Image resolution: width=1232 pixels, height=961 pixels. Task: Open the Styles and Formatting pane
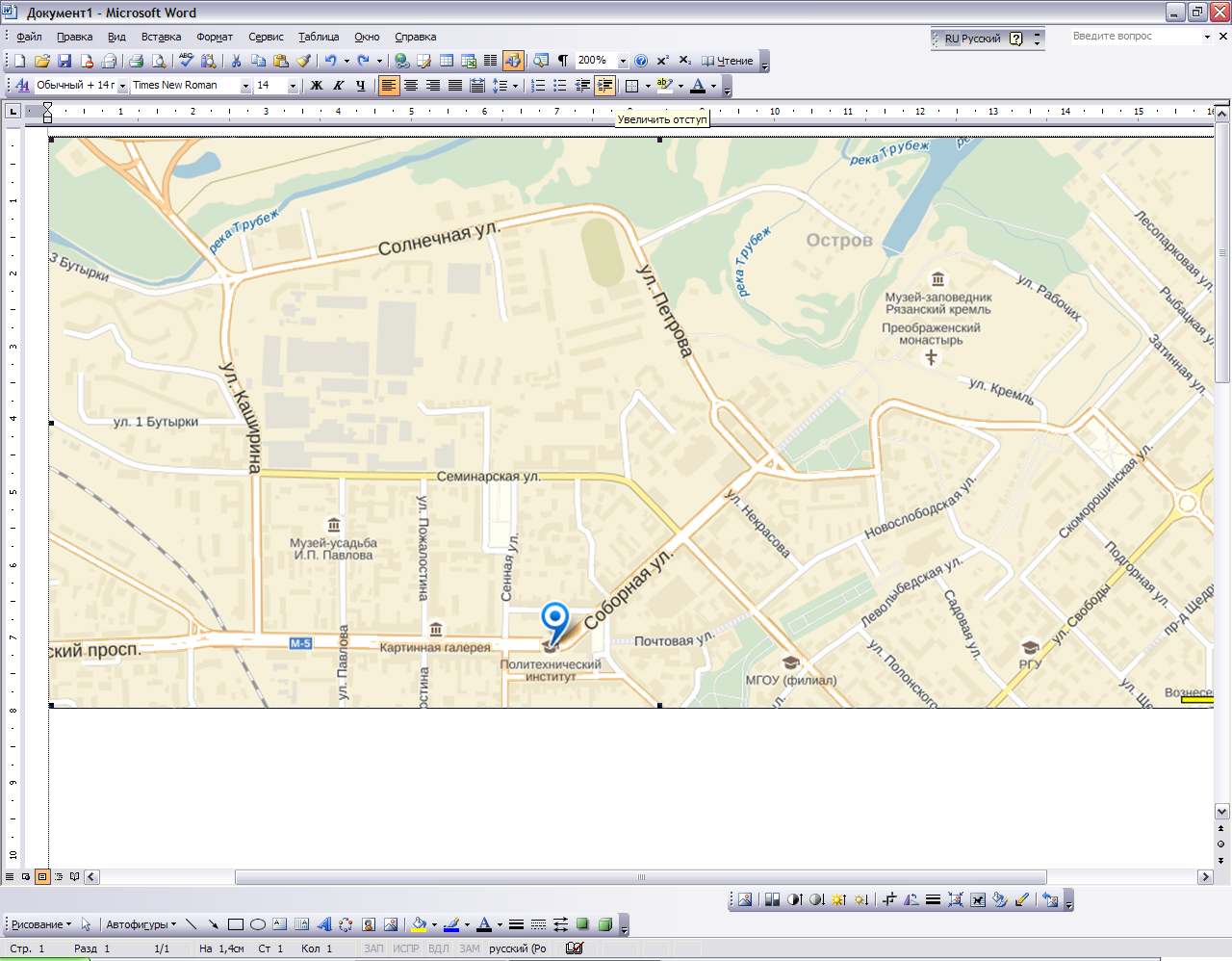click(22, 86)
